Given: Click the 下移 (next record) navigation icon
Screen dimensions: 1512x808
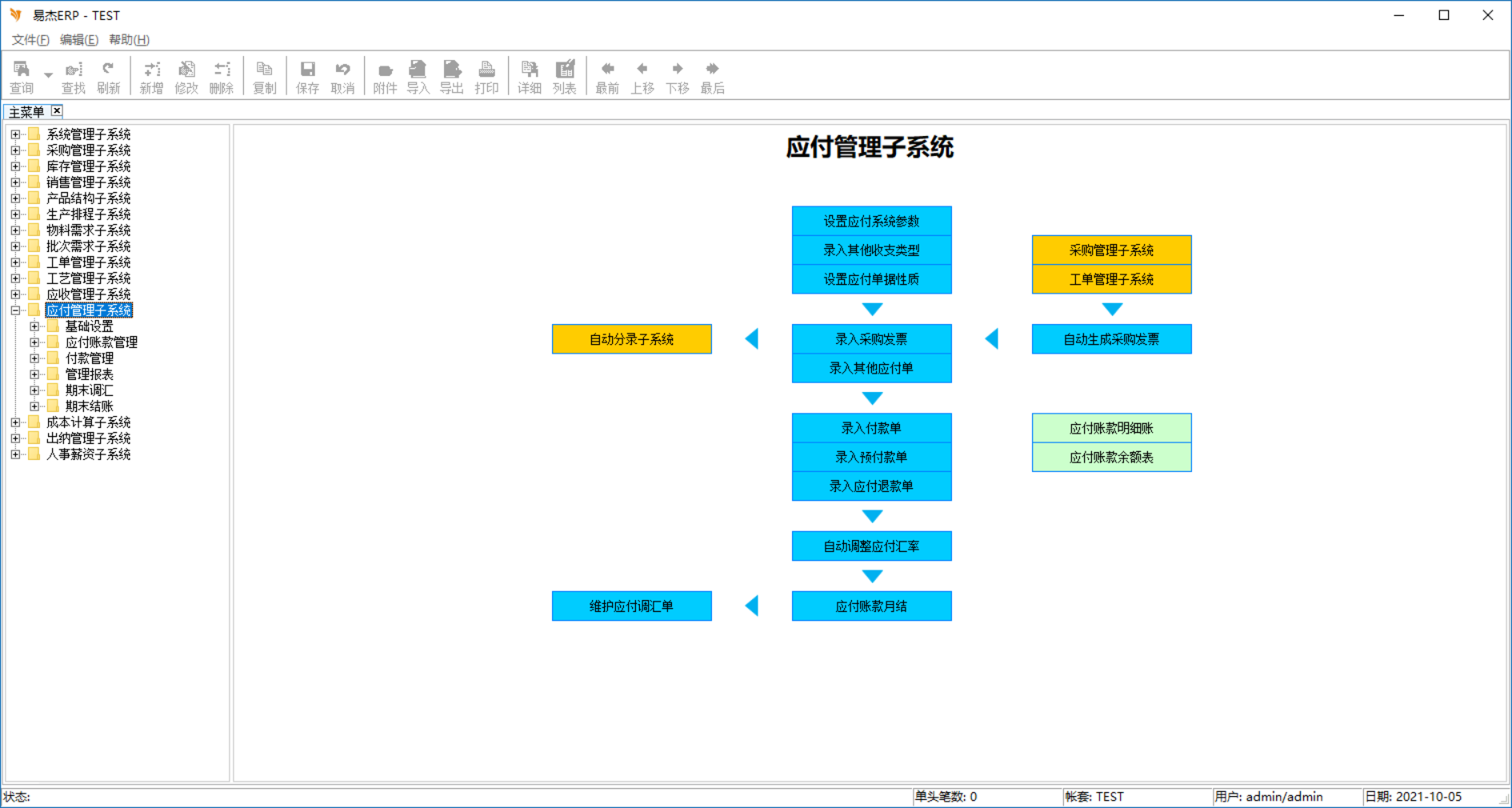Looking at the screenshot, I should click(x=678, y=78).
